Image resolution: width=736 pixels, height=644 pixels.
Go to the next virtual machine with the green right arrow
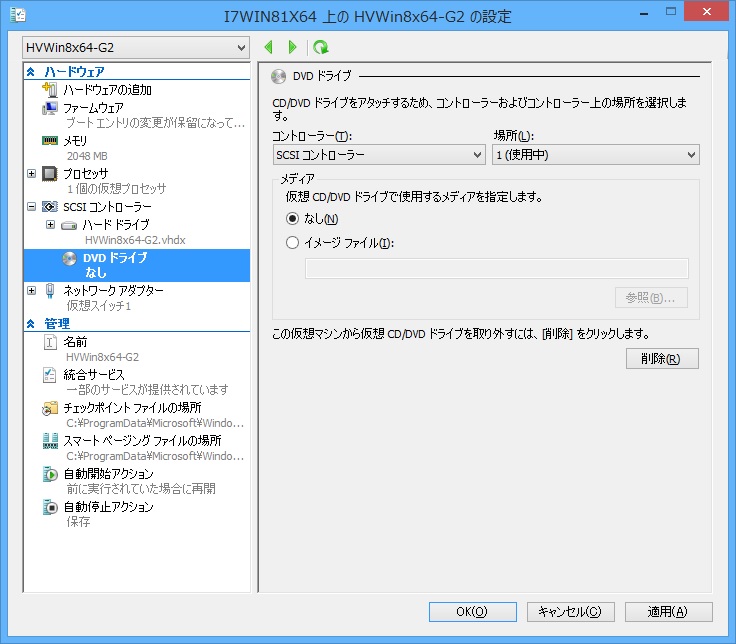292,47
